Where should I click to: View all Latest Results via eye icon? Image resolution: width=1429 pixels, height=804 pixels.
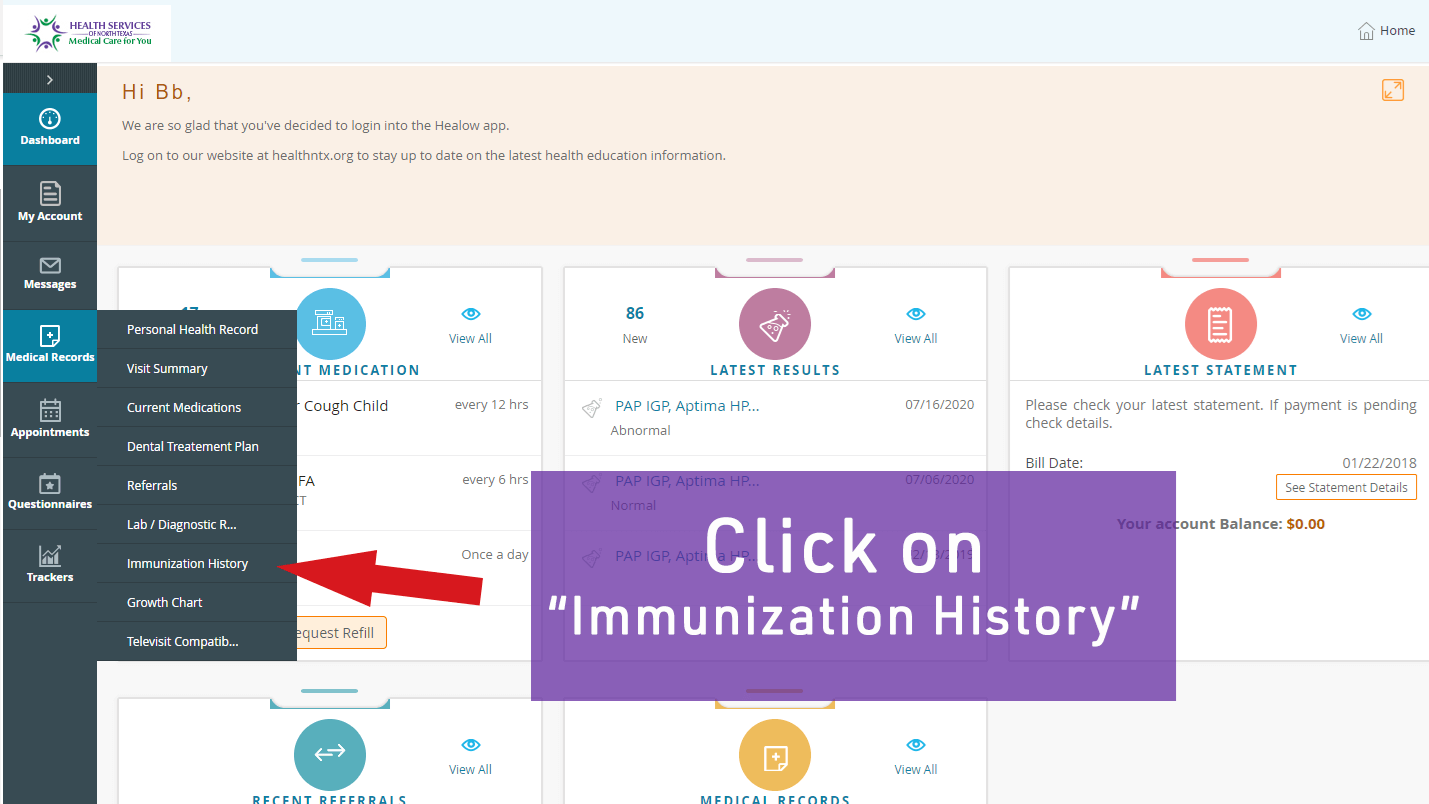[915, 314]
